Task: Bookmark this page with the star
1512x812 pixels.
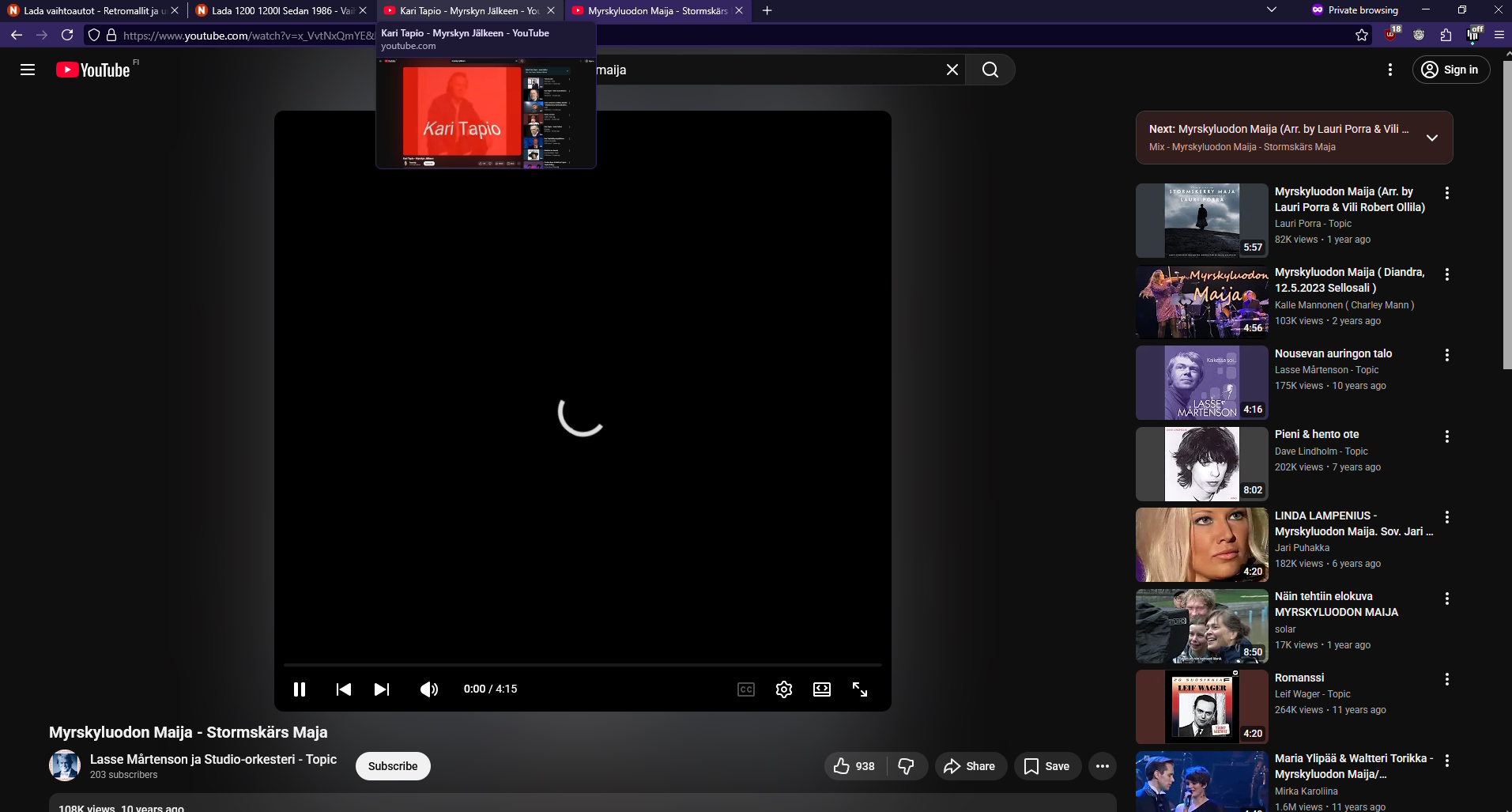Action: coord(1362,35)
